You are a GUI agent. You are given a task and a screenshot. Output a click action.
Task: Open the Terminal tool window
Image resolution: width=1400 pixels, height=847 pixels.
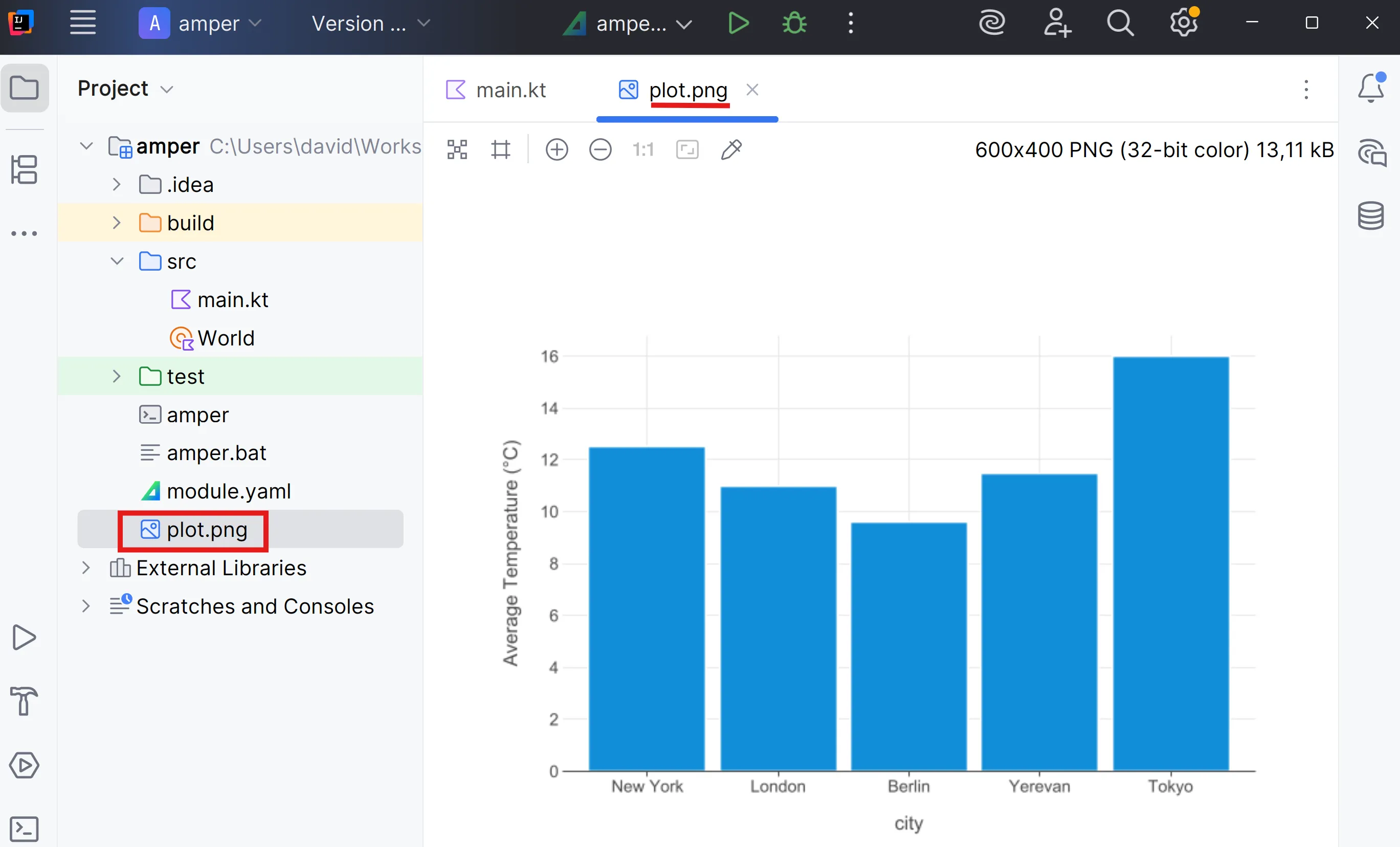click(x=24, y=829)
